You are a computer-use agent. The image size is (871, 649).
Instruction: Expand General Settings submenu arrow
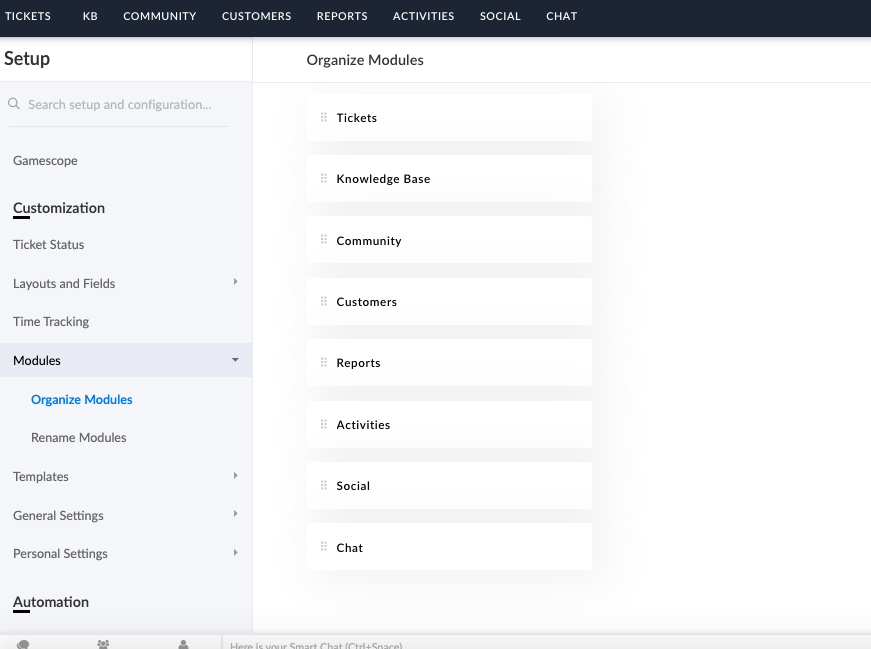click(236, 514)
